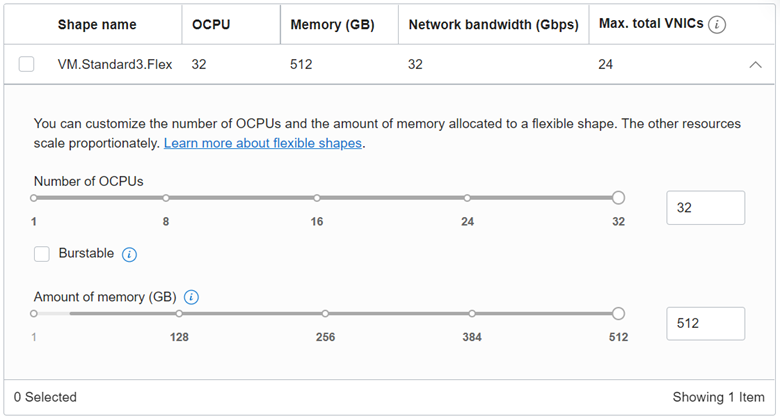Viewport: 780px width, 419px height.
Task: Open Learn more about flexible shapes link
Action: pos(263,143)
